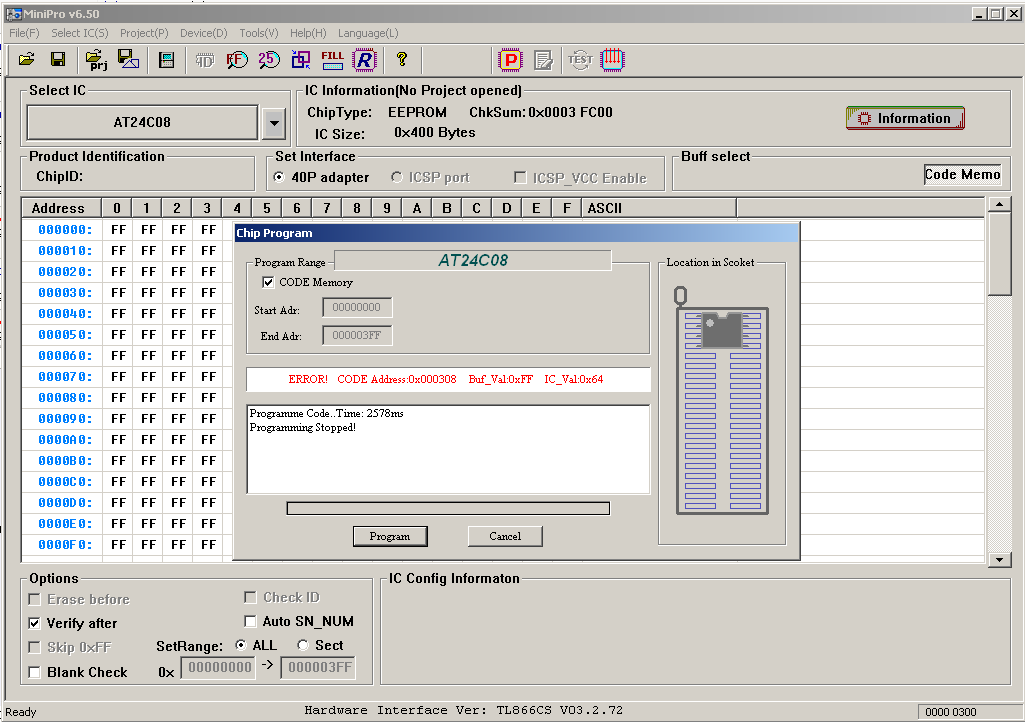Open the Tools(V) menu
1025x722 pixels.
(259, 33)
